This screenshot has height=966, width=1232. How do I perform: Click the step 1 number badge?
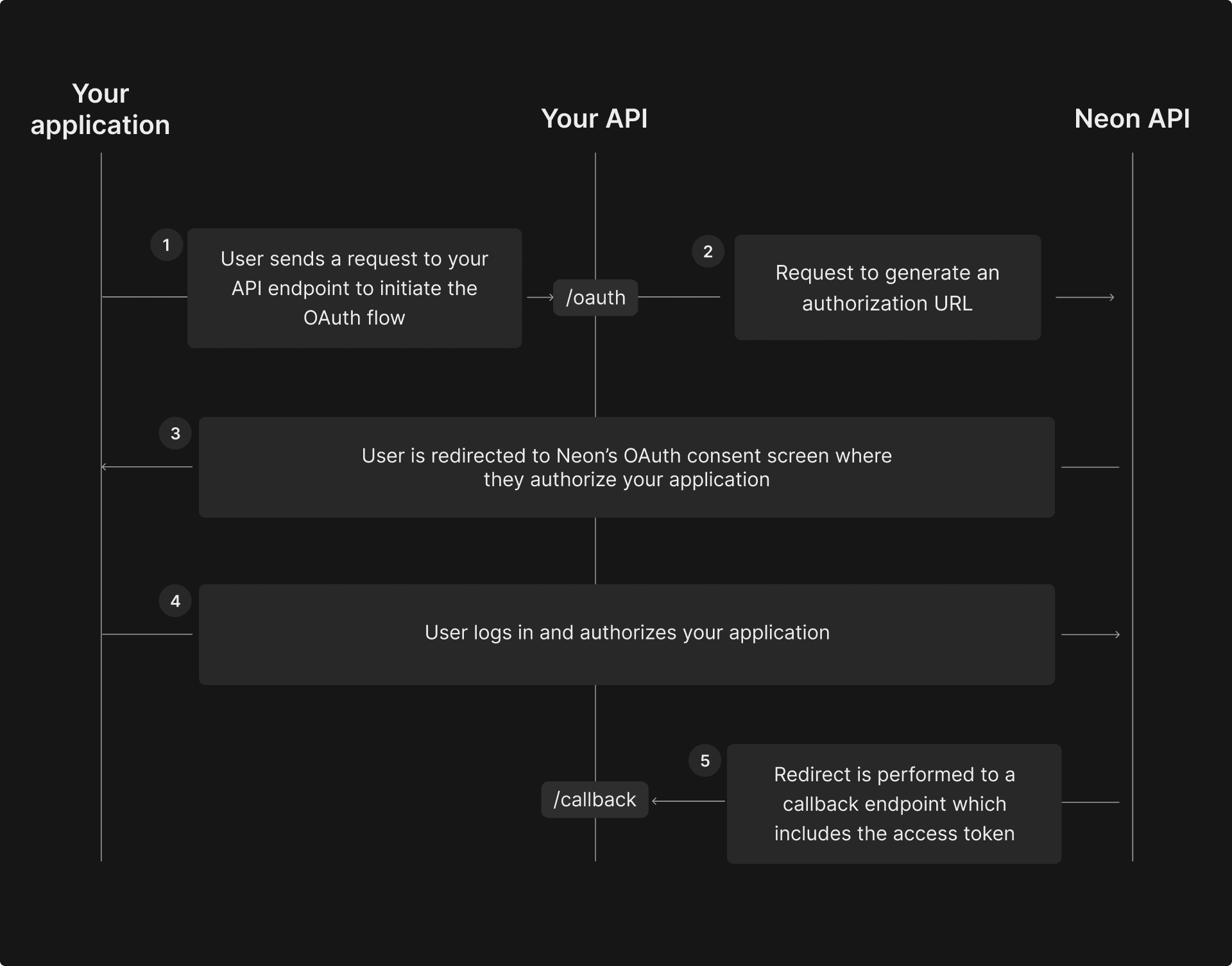(x=166, y=245)
